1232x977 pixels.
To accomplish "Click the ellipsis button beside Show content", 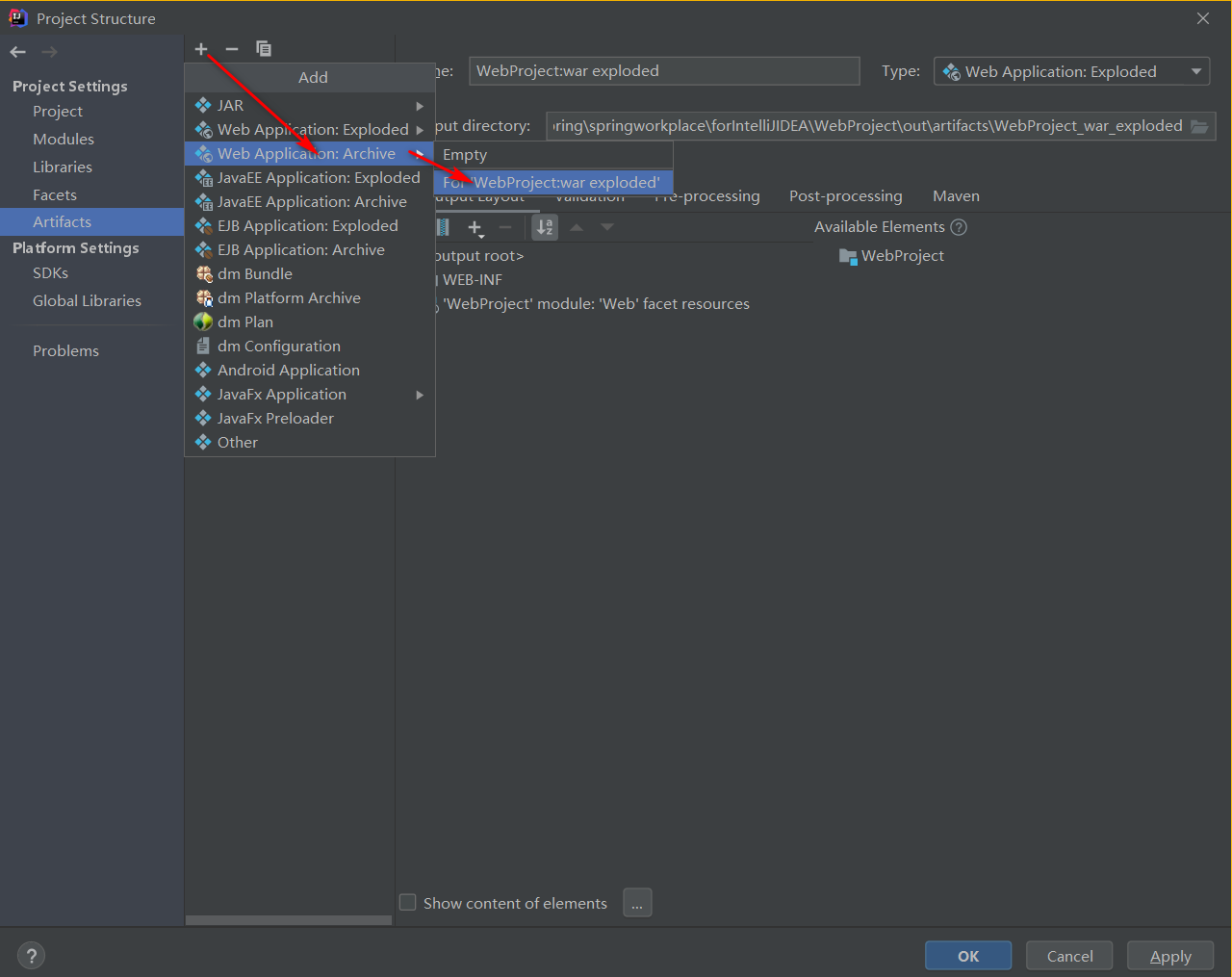I will [637, 903].
